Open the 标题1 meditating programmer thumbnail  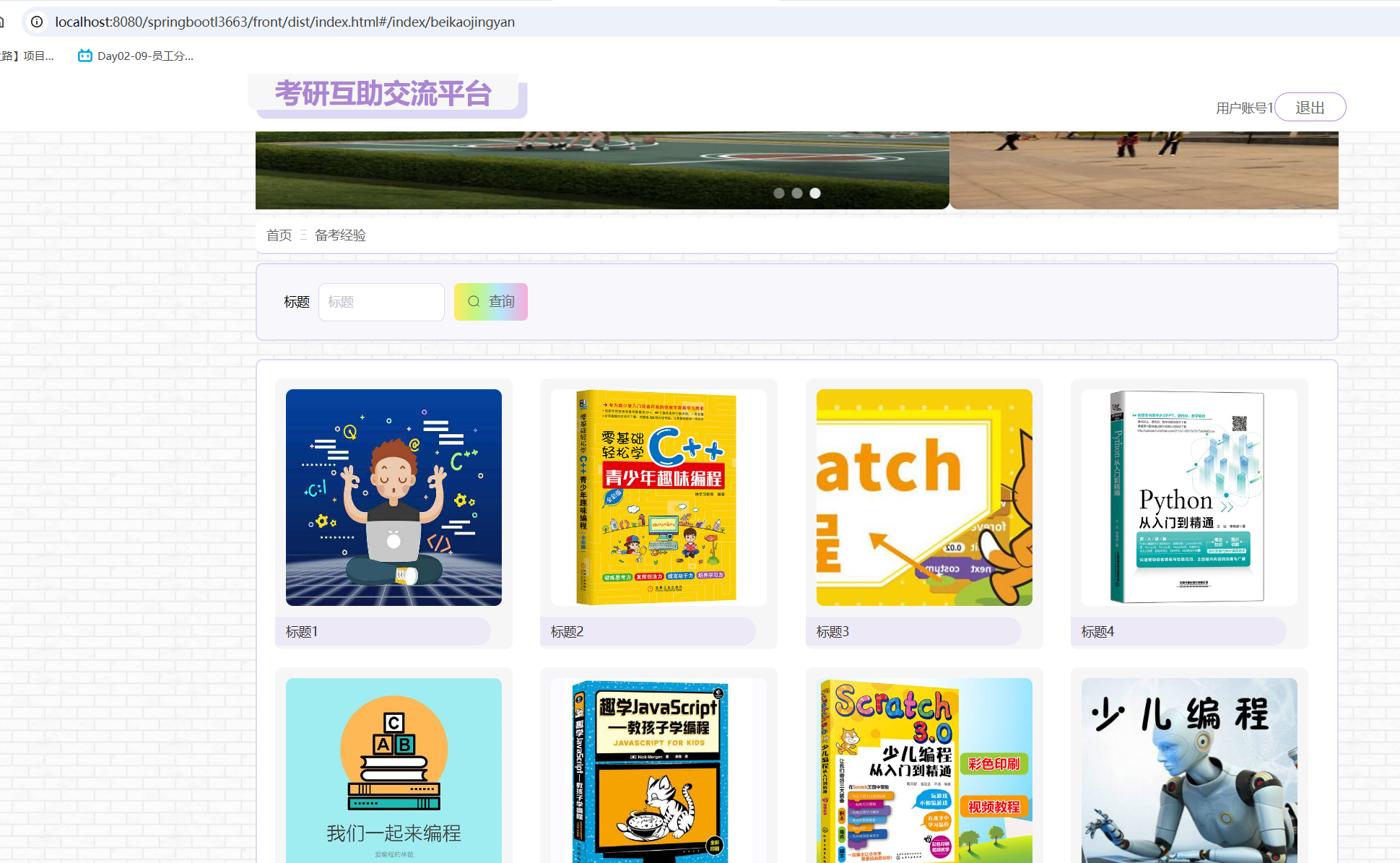pyautogui.click(x=394, y=497)
